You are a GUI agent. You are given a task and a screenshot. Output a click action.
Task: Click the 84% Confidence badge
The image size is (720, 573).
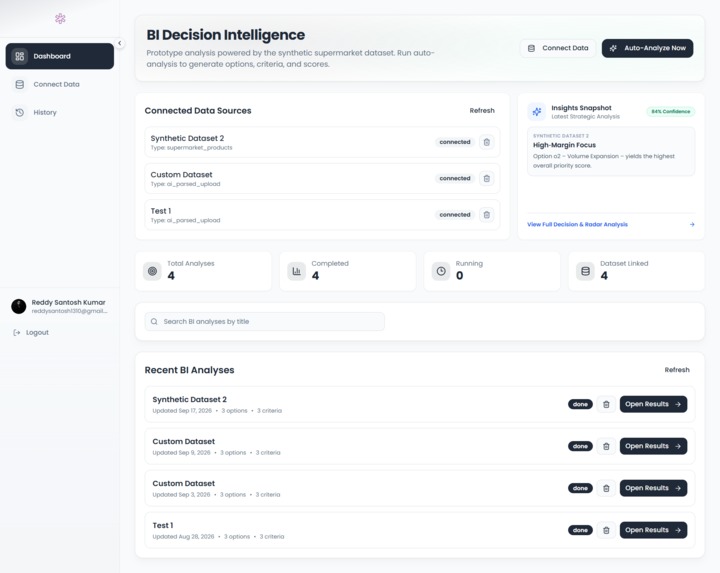pyautogui.click(x=671, y=112)
